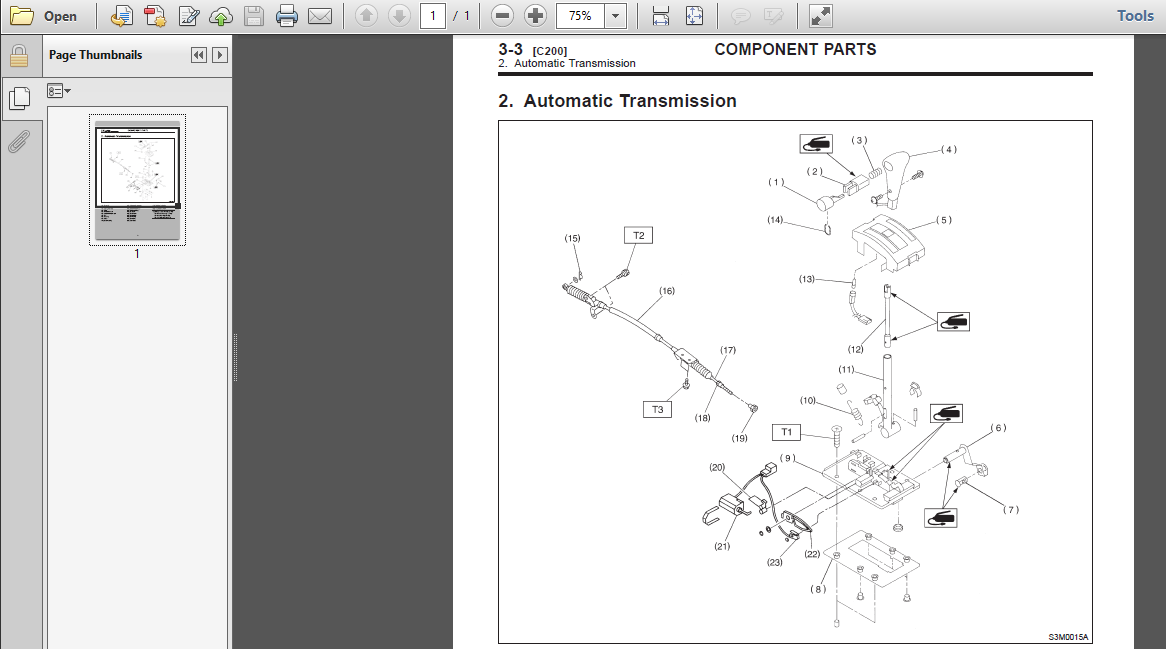This screenshot has width=1166, height=649.
Task: Go to previous page arrow
Action: [366, 16]
